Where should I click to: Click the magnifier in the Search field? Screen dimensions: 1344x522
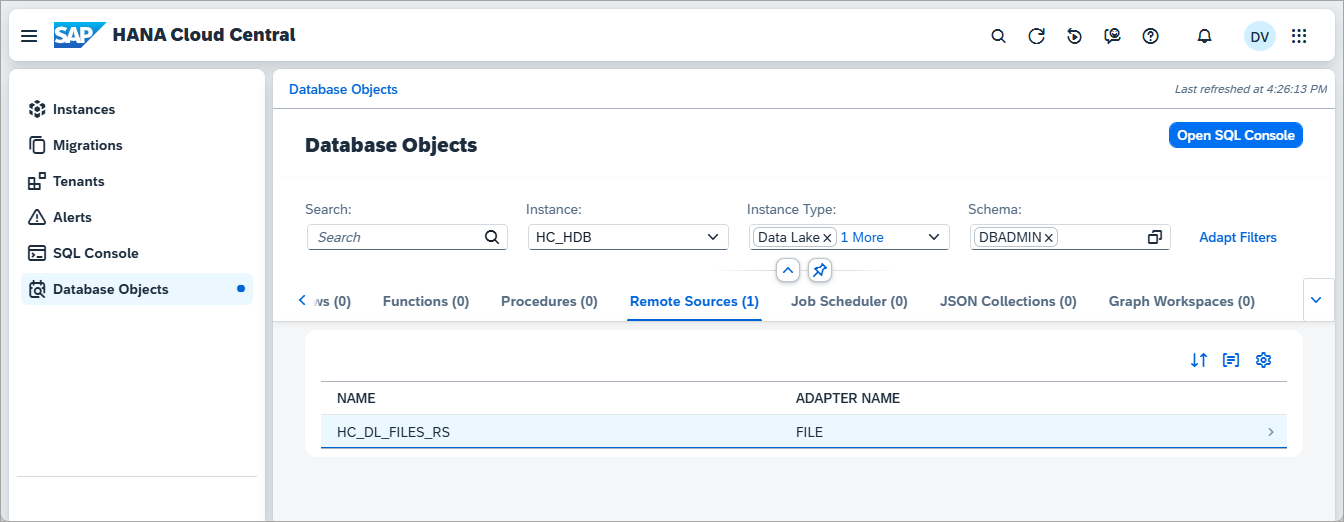491,237
